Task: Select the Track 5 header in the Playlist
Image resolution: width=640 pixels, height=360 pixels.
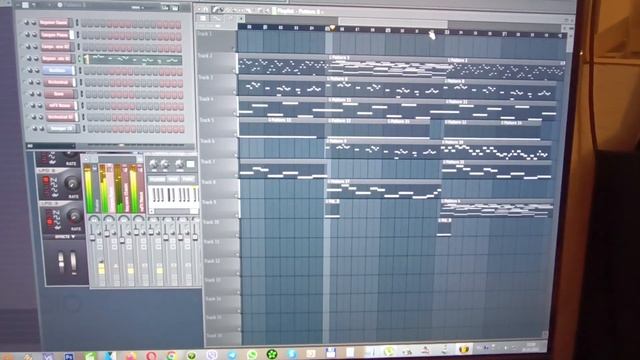Action: 218,127
